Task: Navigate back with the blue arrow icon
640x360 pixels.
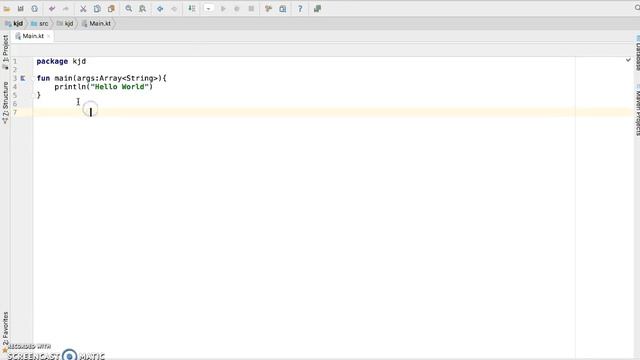Action: pos(160,9)
